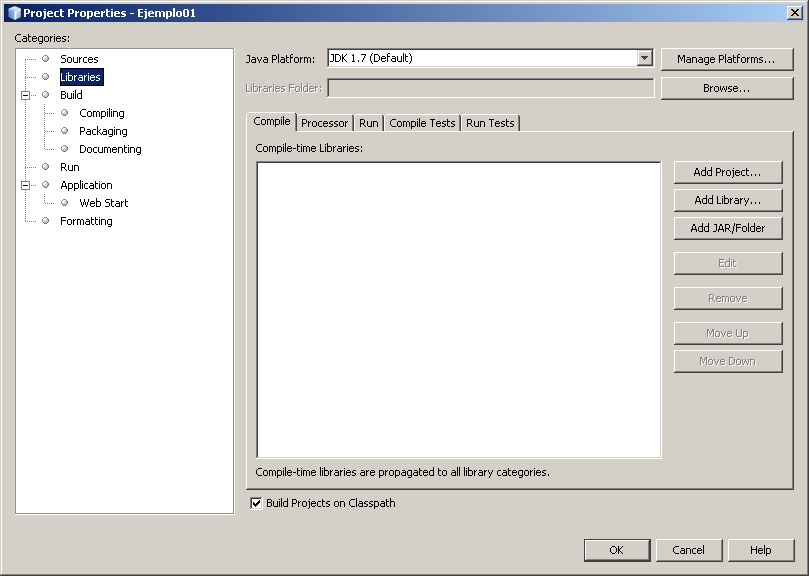Select the Libraries category

(x=81, y=77)
